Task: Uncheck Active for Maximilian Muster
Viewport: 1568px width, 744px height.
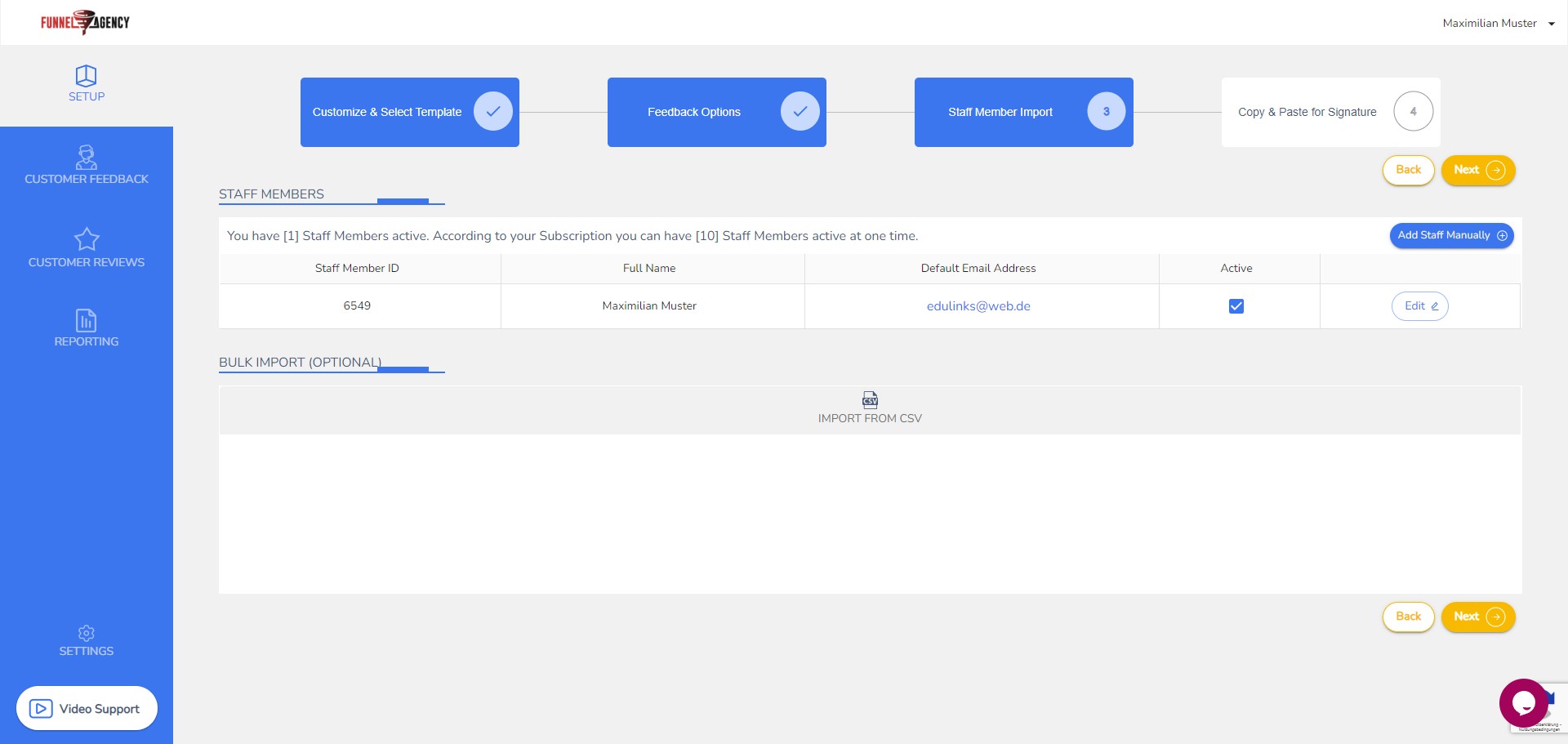Action: [1236, 306]
